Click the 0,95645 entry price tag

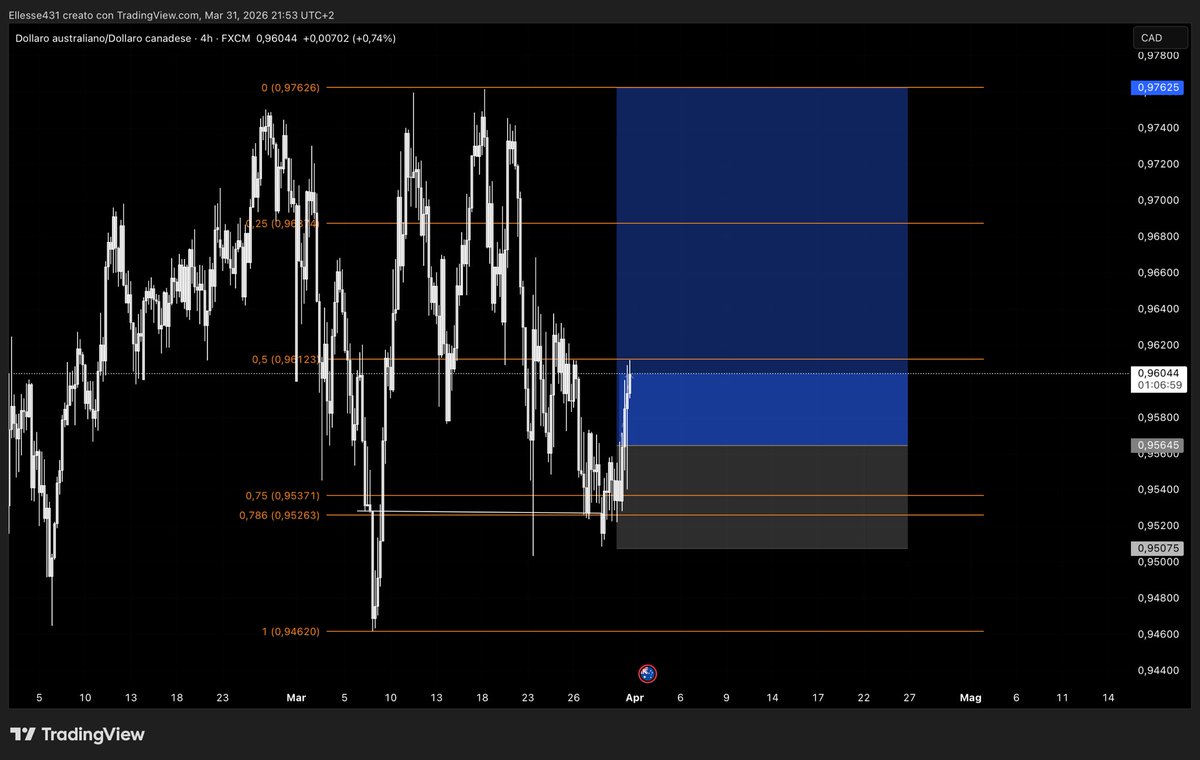[1158, 445]
